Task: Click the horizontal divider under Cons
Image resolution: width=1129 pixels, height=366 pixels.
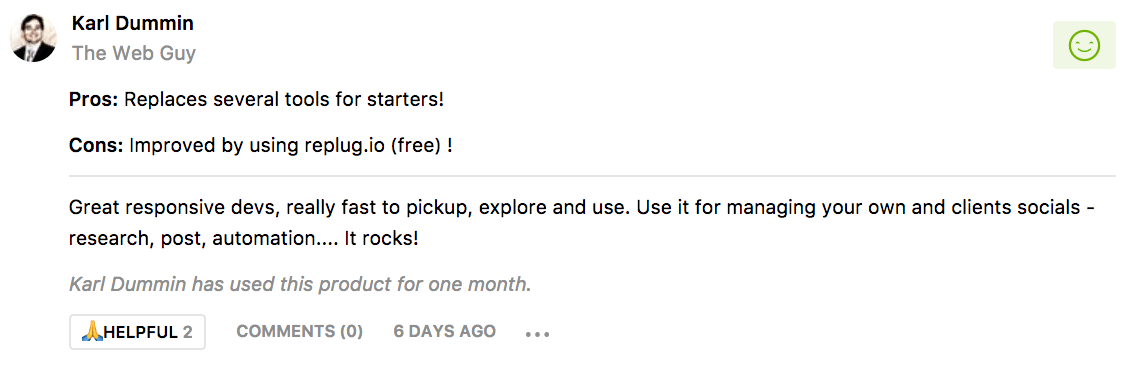Action: 592,176
